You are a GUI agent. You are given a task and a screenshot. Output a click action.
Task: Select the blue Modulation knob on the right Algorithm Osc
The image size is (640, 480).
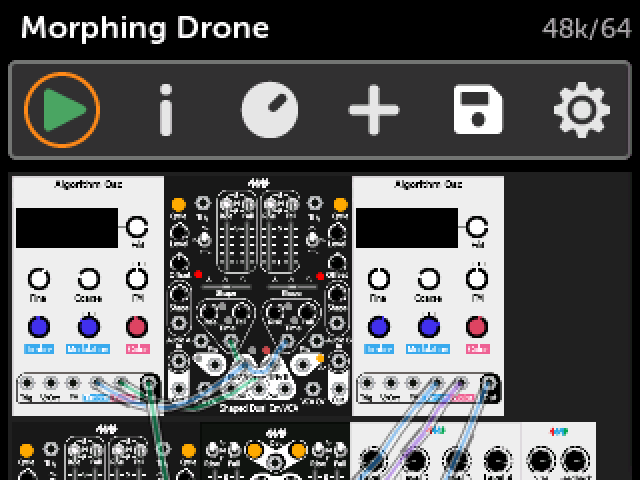[429, 327]
